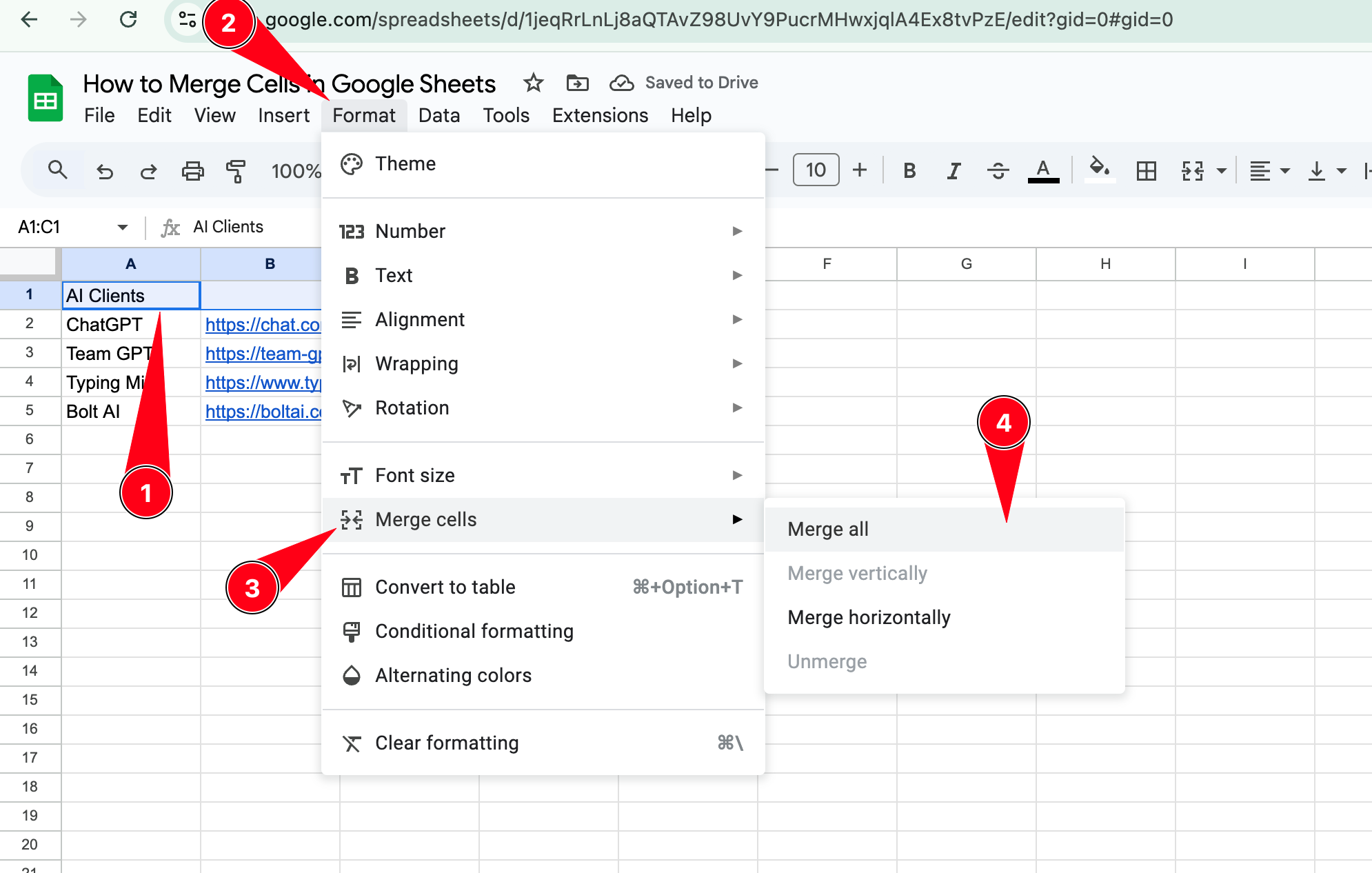Click the redo arrow in toolbar
This screenshot has width=1372, height=873.
click(149, 170)
